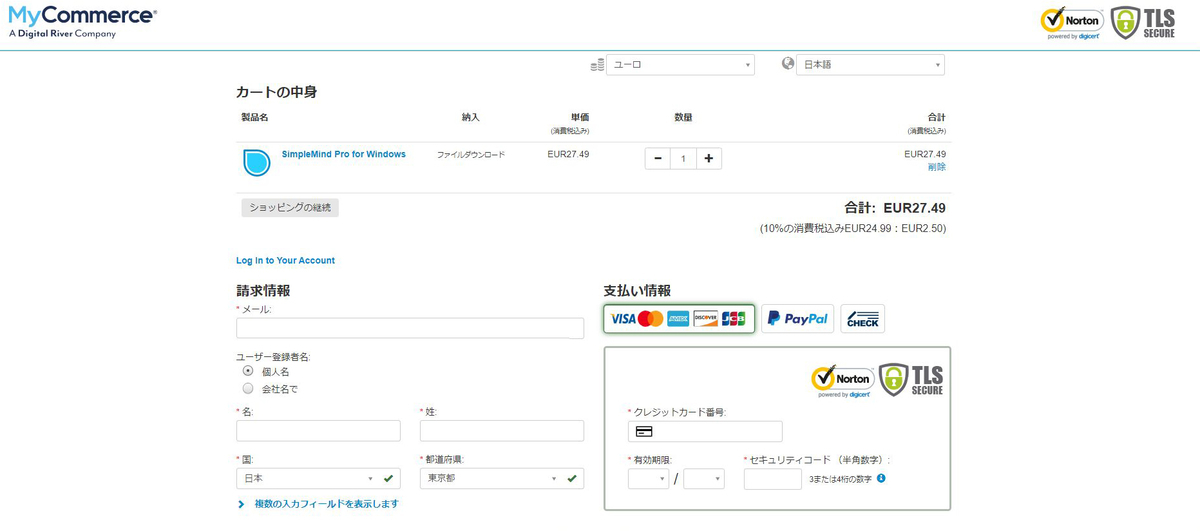Click the total EUR27.49 amount
Screen dimensions: 1200x531
coord(914,208)
